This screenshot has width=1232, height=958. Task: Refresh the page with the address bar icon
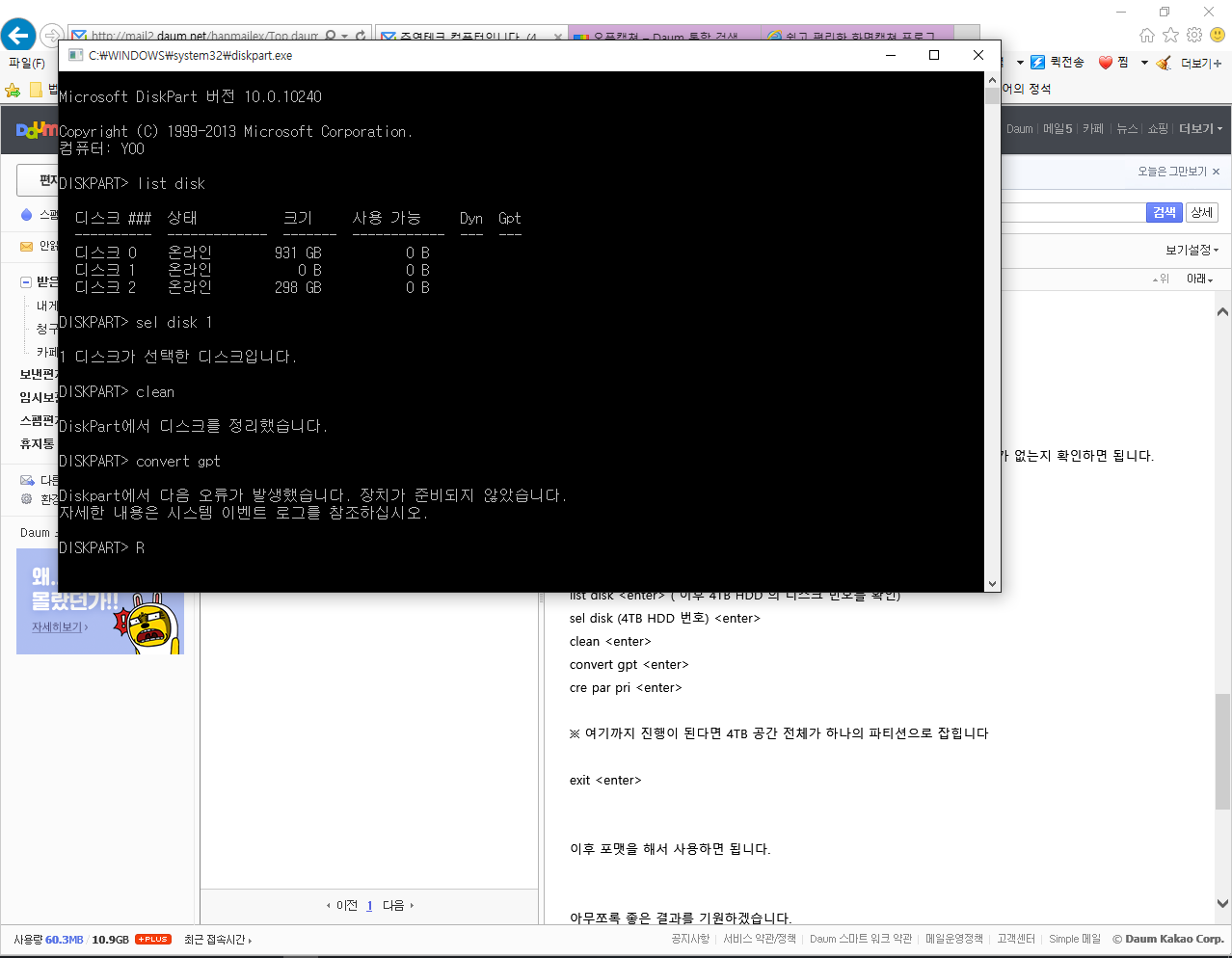[361, 36]
